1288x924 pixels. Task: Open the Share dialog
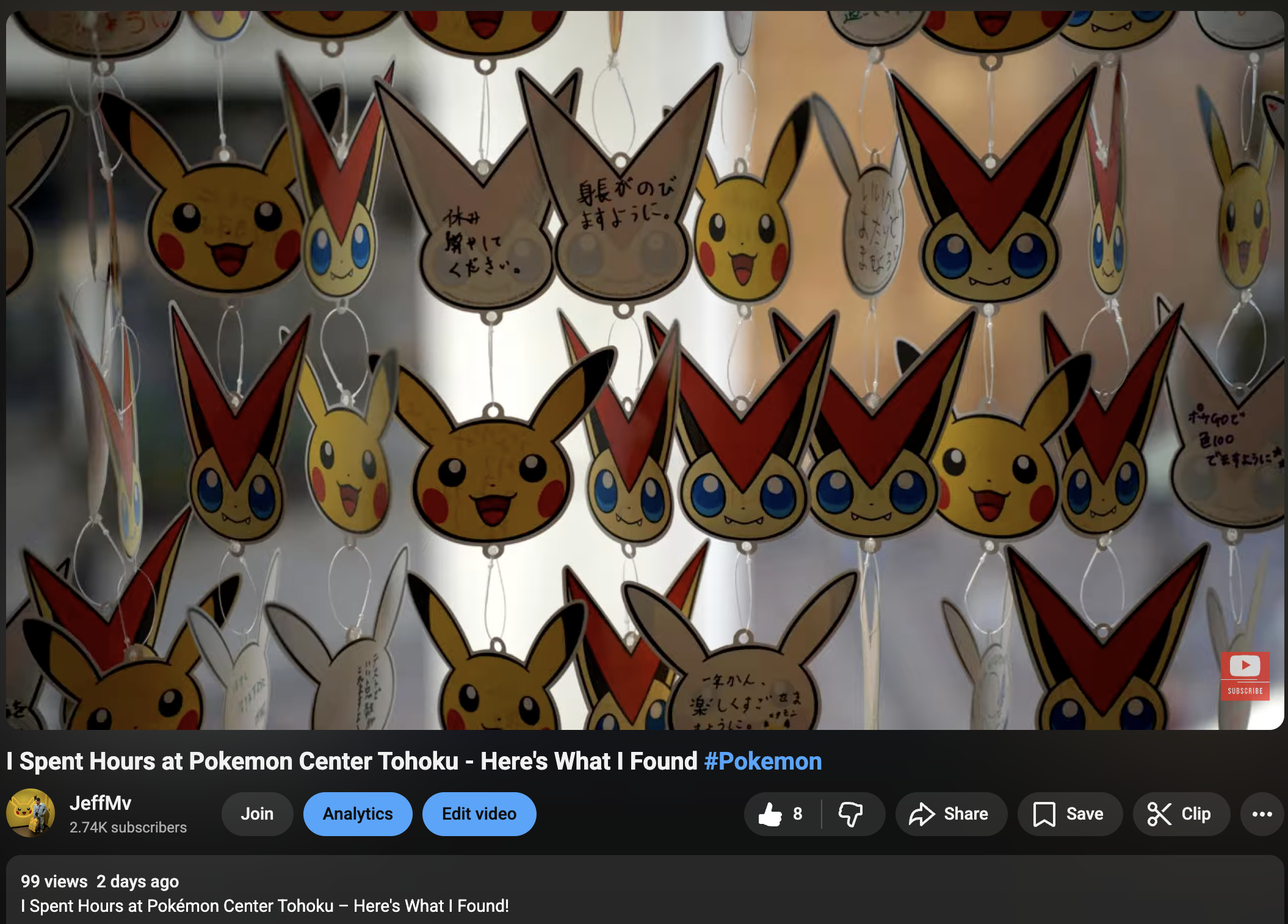coord(950,814)
